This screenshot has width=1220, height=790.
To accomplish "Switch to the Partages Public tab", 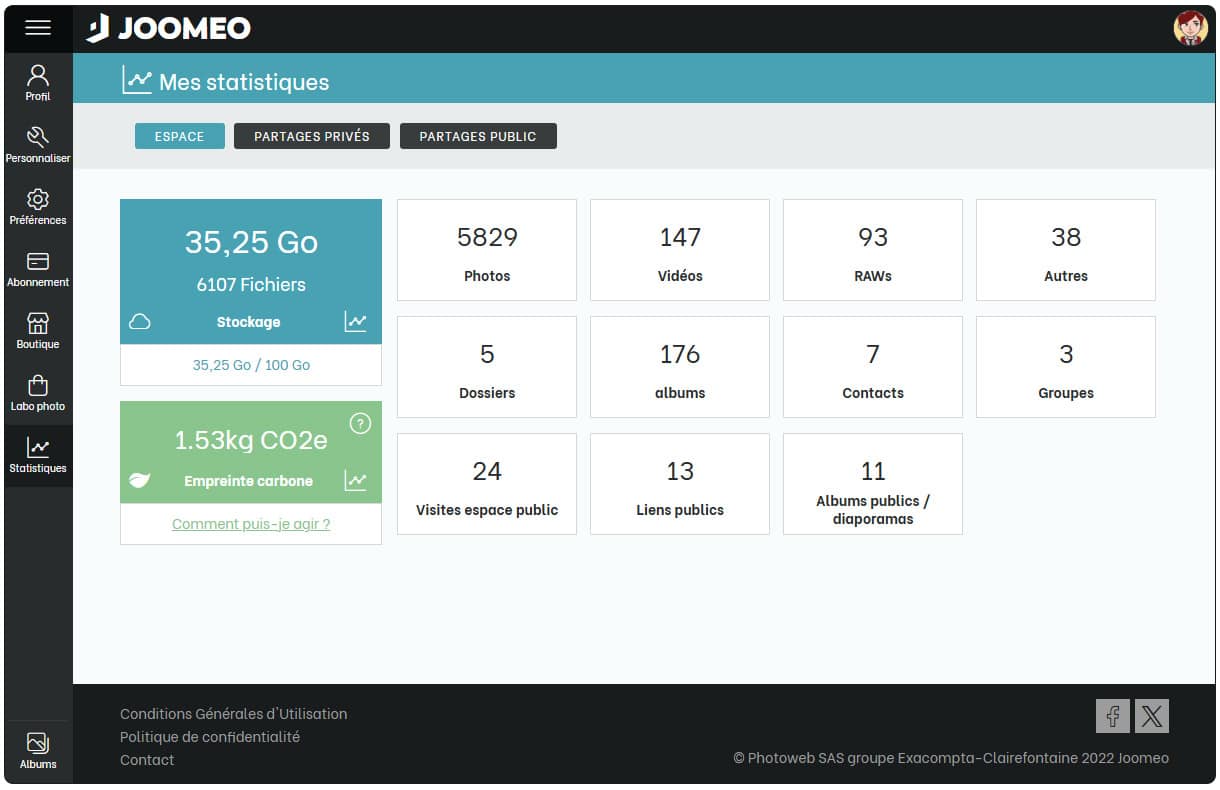I will [478, 136].
